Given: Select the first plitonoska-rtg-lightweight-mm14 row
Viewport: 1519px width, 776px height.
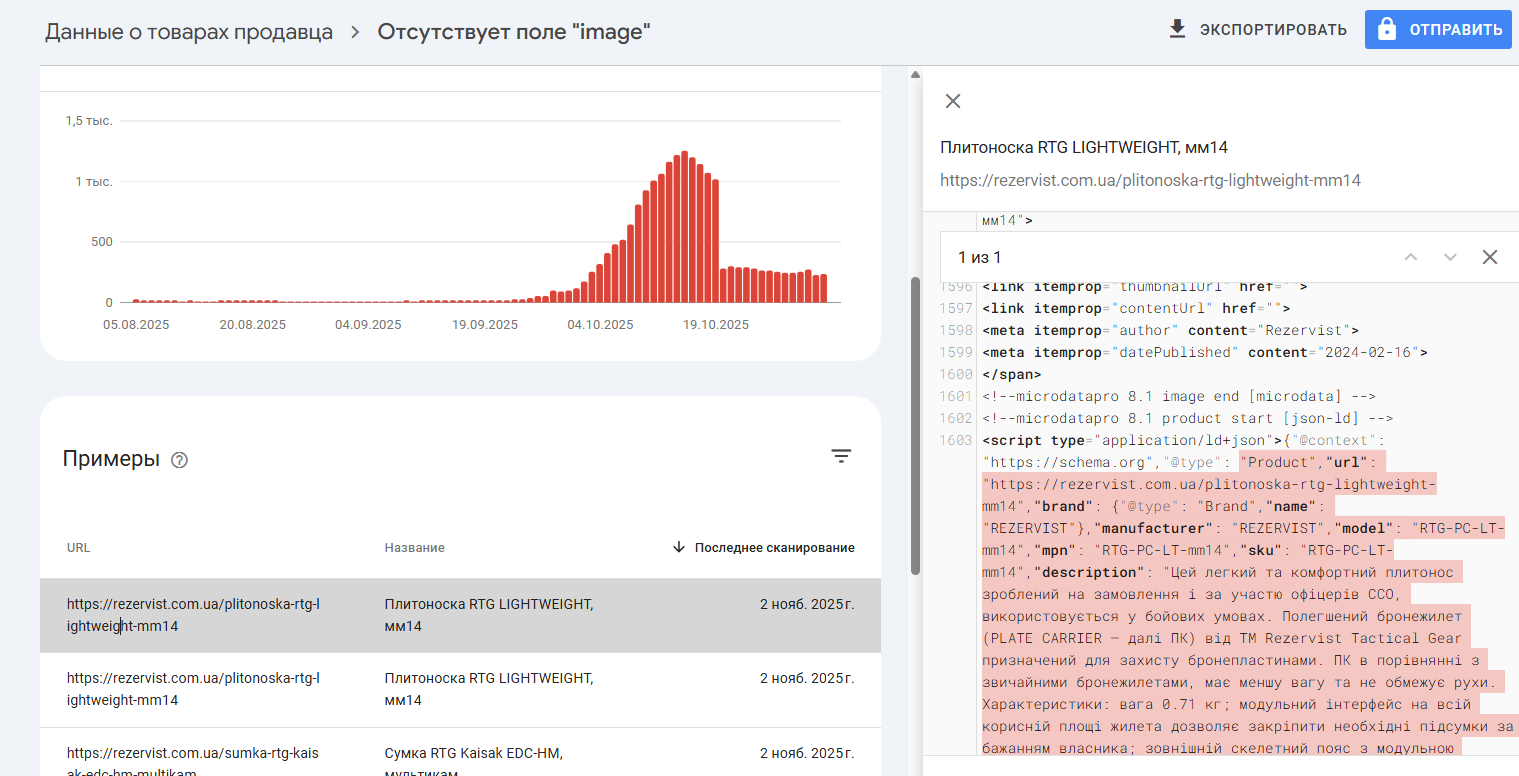Looking at the screenshot, I should tap(460, 615).
